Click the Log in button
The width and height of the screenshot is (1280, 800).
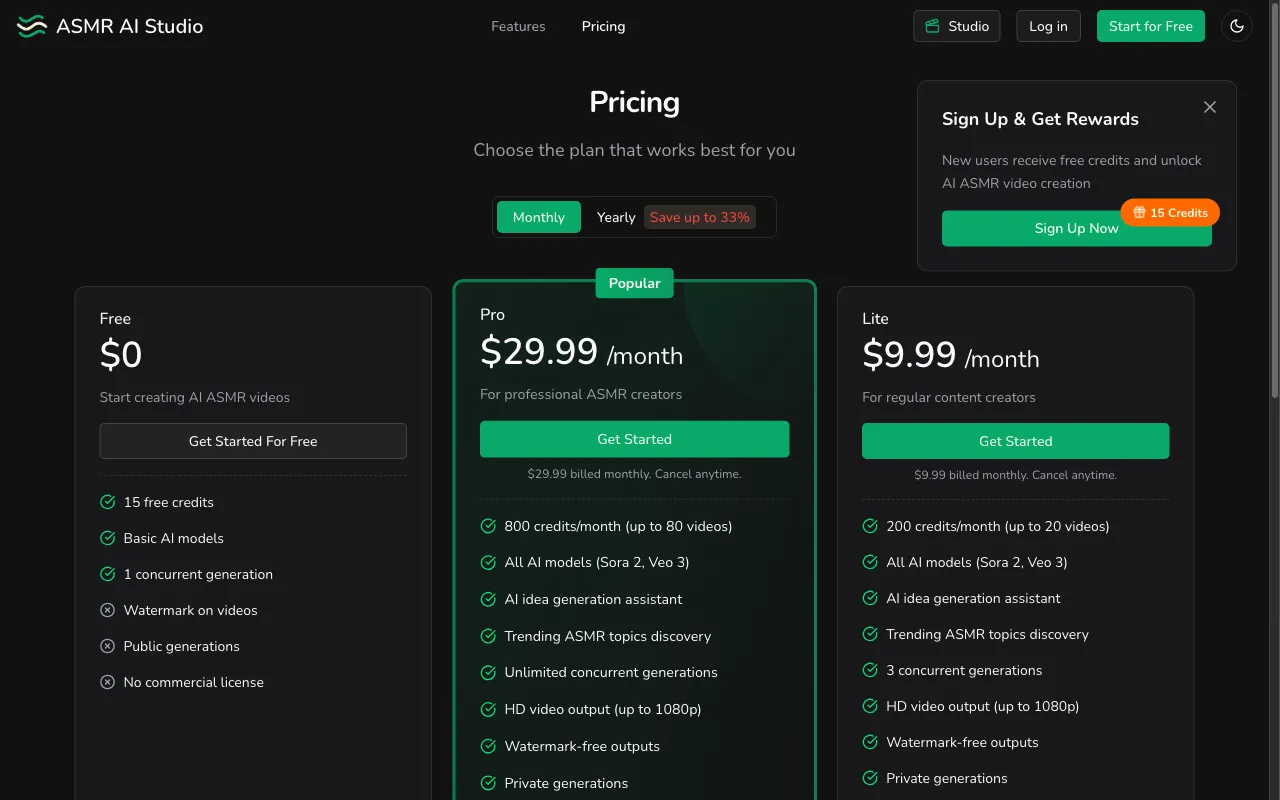tap(1048, 26)
